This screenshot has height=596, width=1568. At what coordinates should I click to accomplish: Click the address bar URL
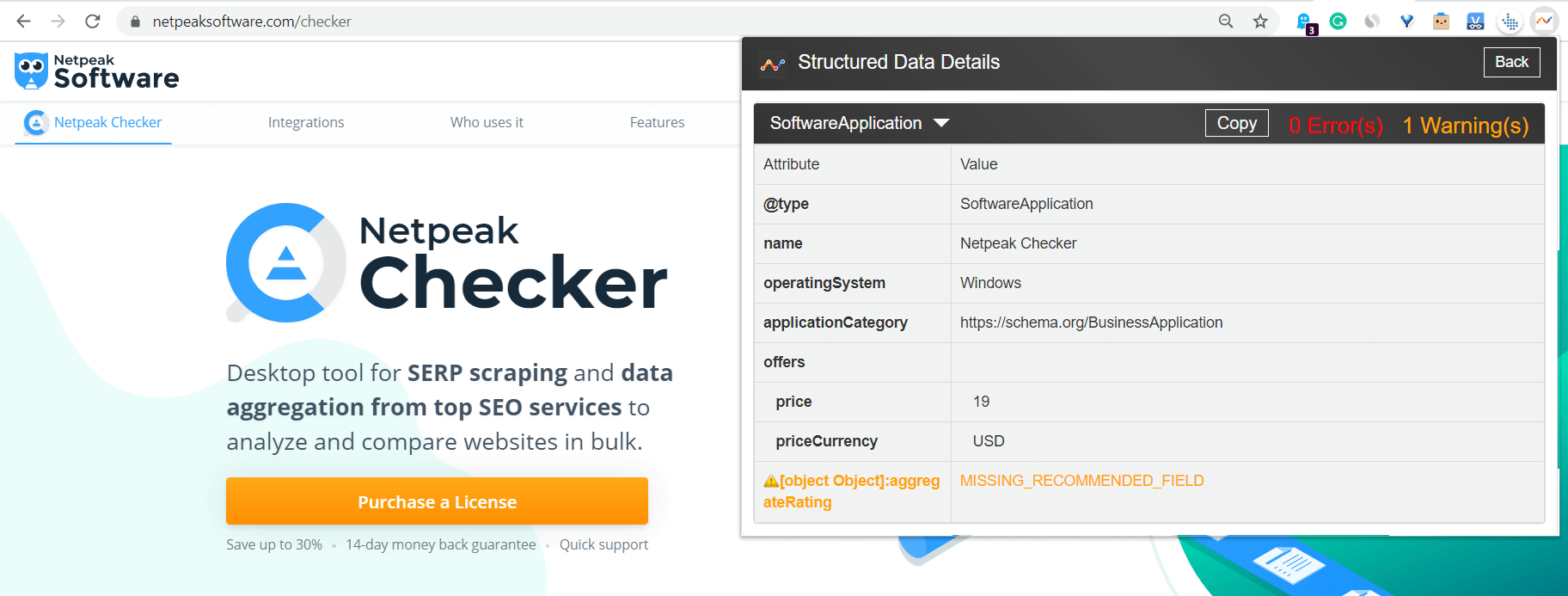[252, 22]
